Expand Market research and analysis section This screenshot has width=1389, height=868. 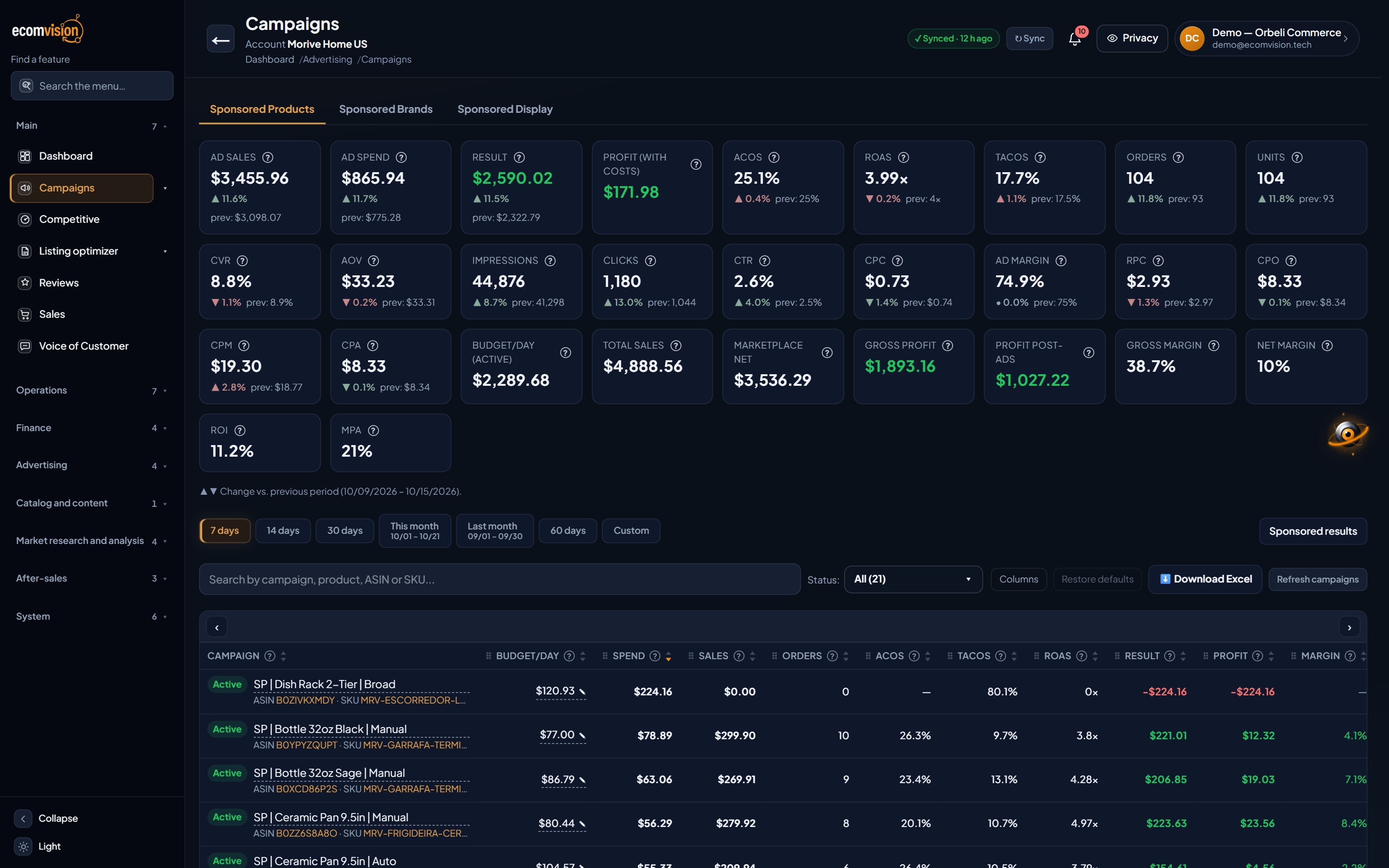pos(91,541)
